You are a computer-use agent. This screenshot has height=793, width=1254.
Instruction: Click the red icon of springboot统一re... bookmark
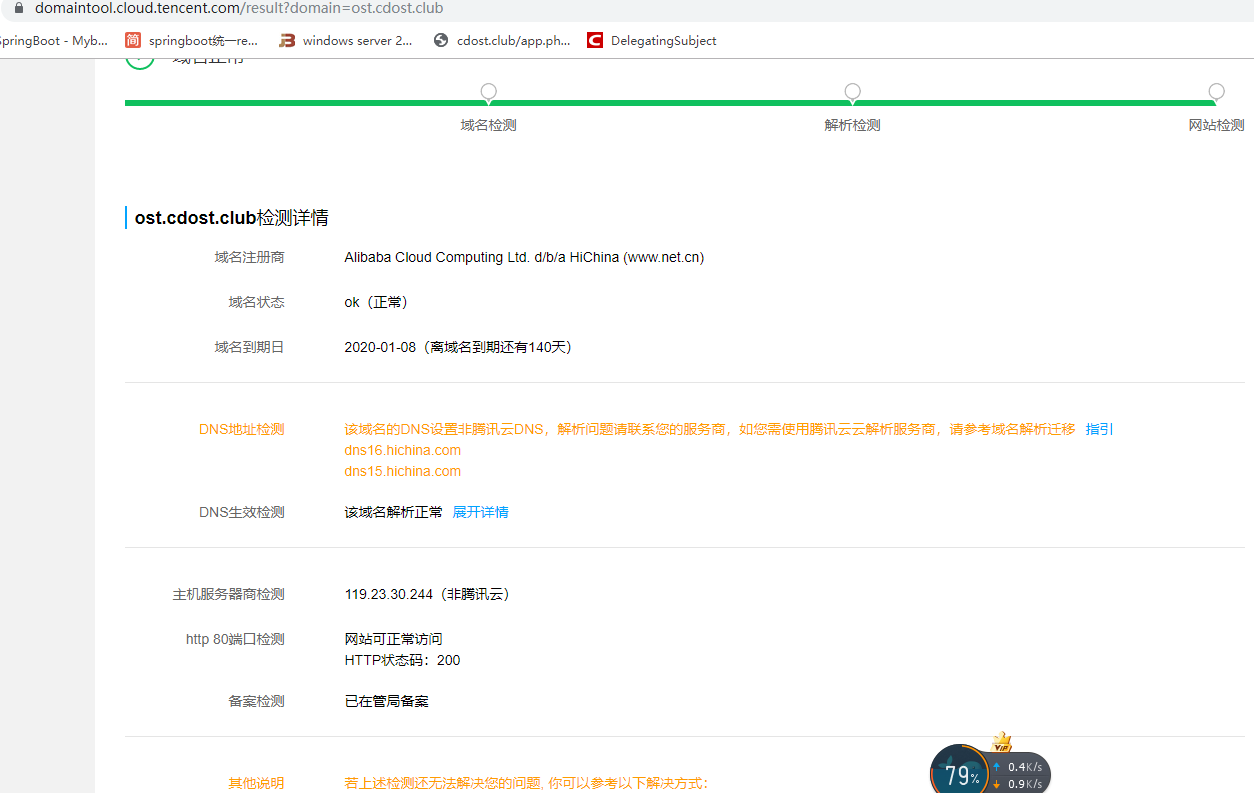coord(133,41)
